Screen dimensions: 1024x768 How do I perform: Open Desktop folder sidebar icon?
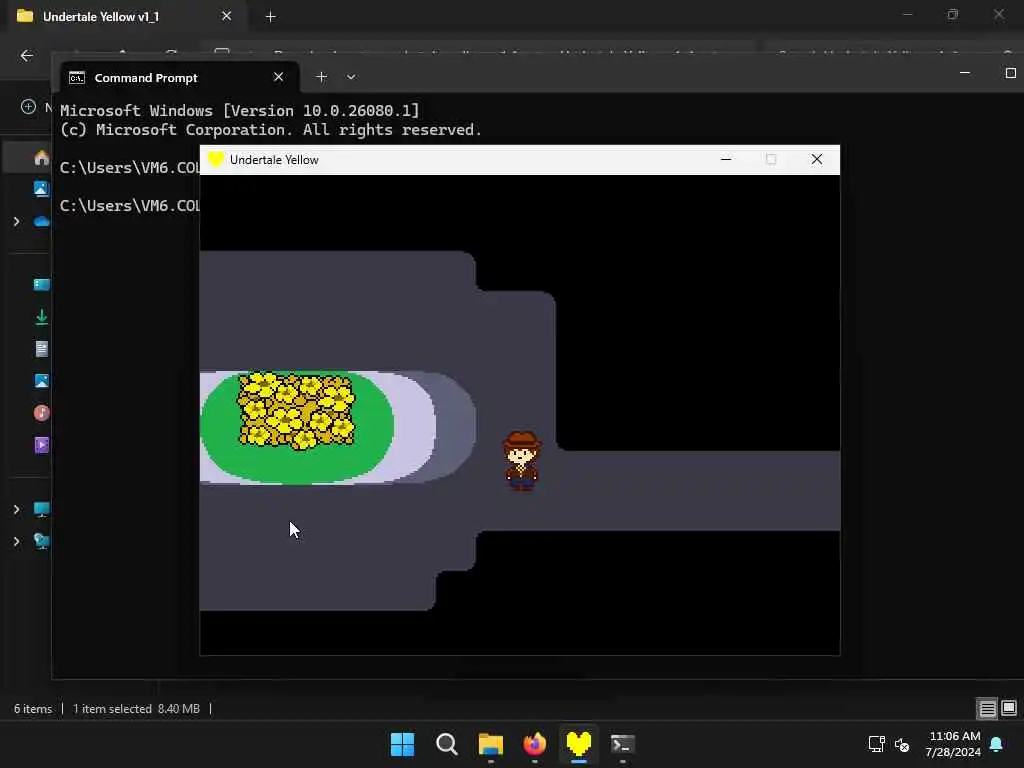click(x=41, y=284)
